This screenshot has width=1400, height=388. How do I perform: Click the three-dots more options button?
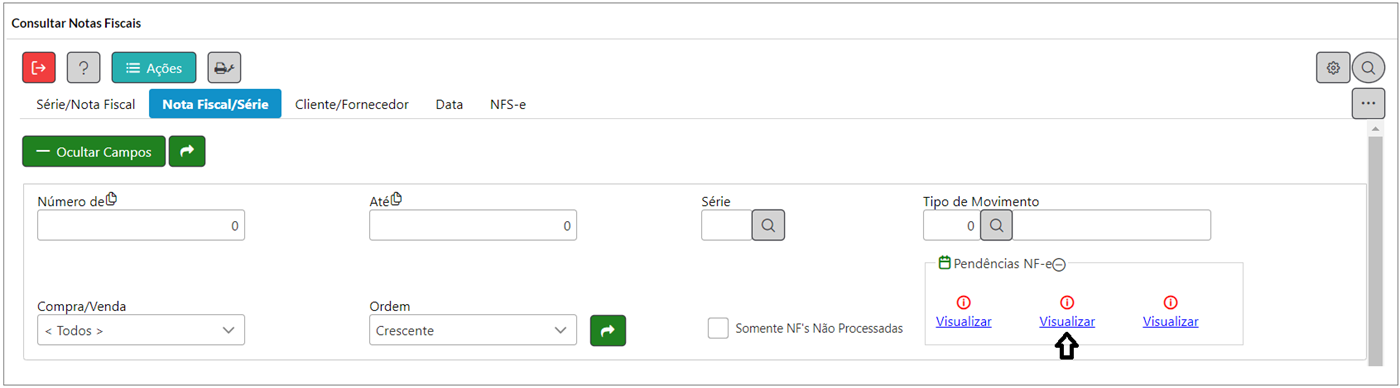[x=1368, y=103]
